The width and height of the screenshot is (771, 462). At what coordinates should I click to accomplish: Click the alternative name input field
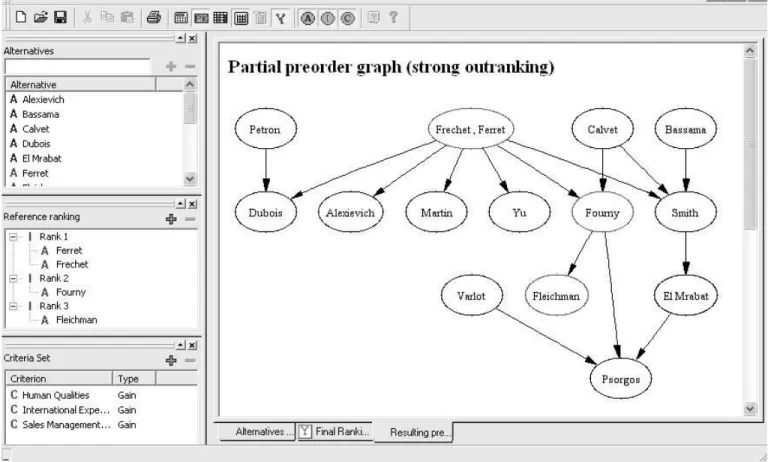(77, 66)
